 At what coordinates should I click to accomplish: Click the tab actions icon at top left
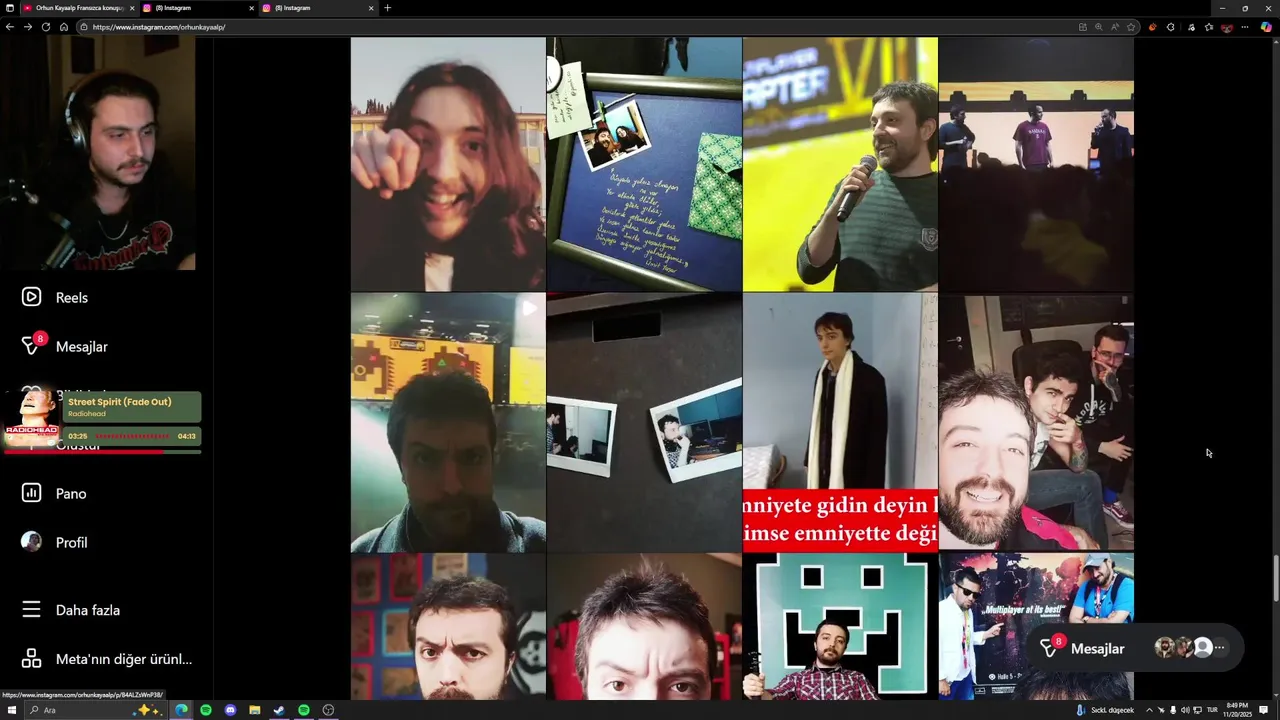point(10,8)
